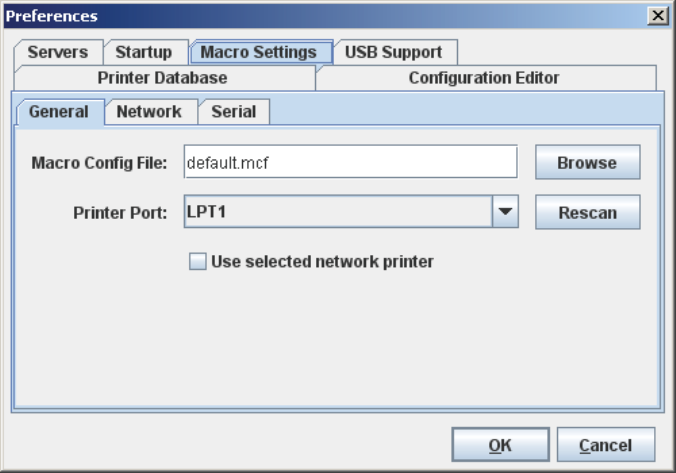
Task: Cancel the Preferences dialog
Action: [x=606, y=445]
